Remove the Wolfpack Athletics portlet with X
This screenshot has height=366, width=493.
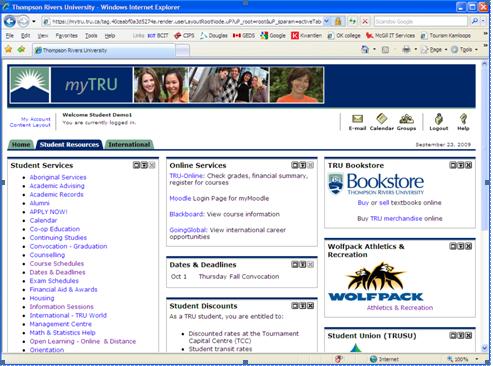tap(468, 246)
